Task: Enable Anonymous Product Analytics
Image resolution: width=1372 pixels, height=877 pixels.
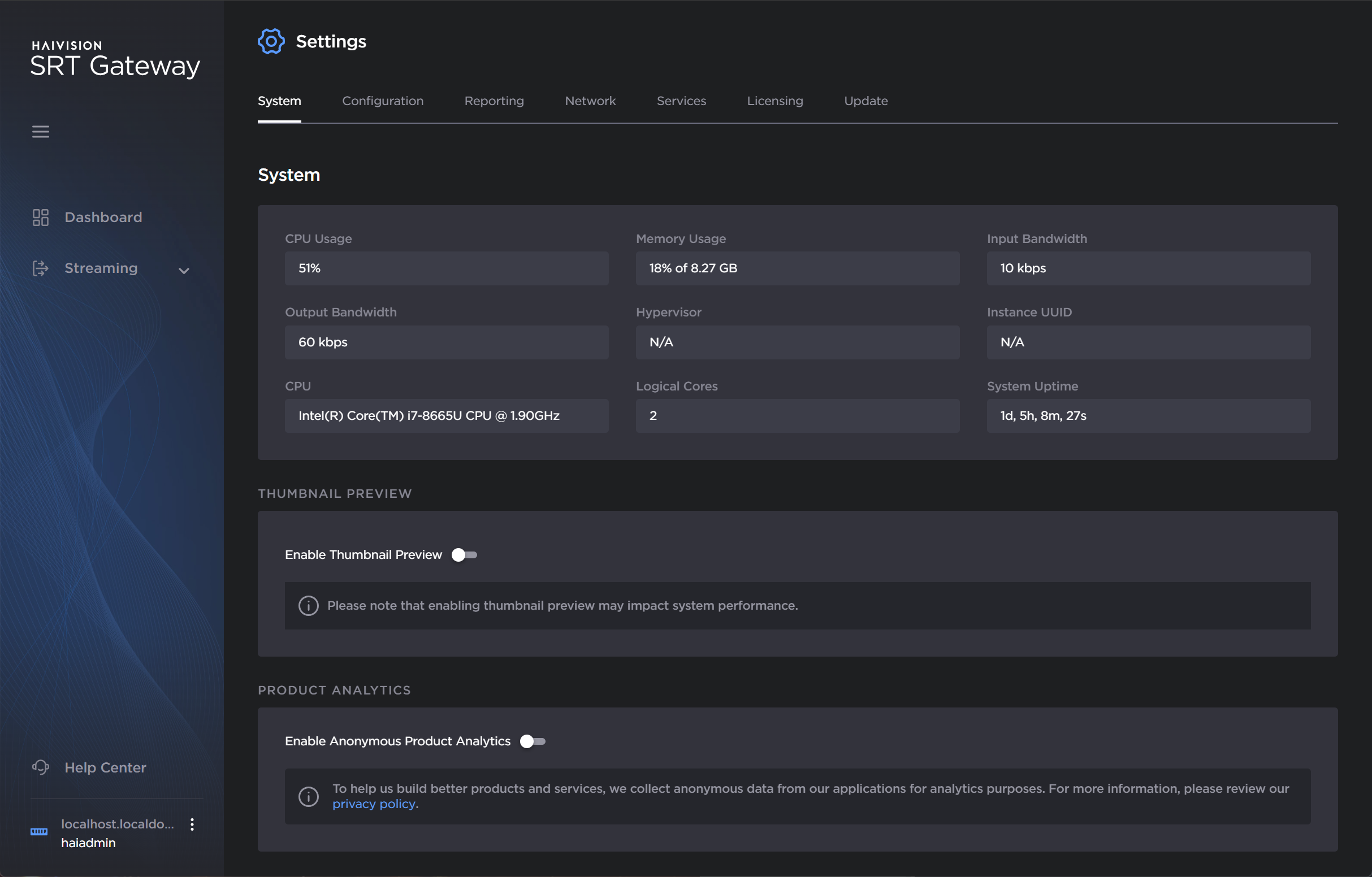Action: pos(533,741)
